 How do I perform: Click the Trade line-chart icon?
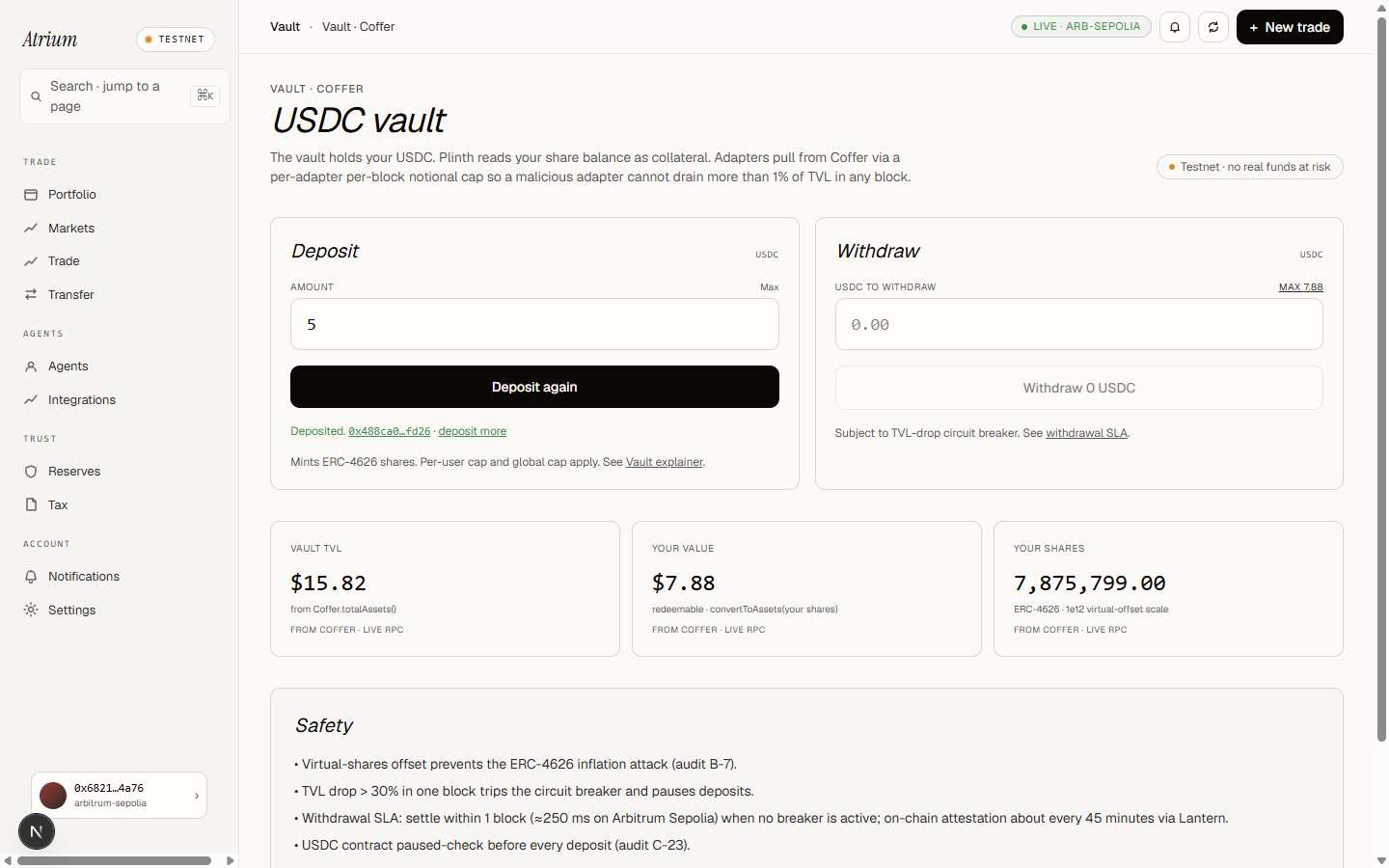(31, 261)
